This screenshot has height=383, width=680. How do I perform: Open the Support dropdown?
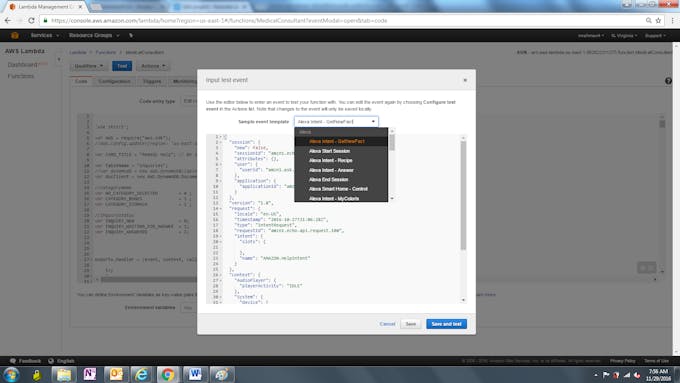(655, 36)
